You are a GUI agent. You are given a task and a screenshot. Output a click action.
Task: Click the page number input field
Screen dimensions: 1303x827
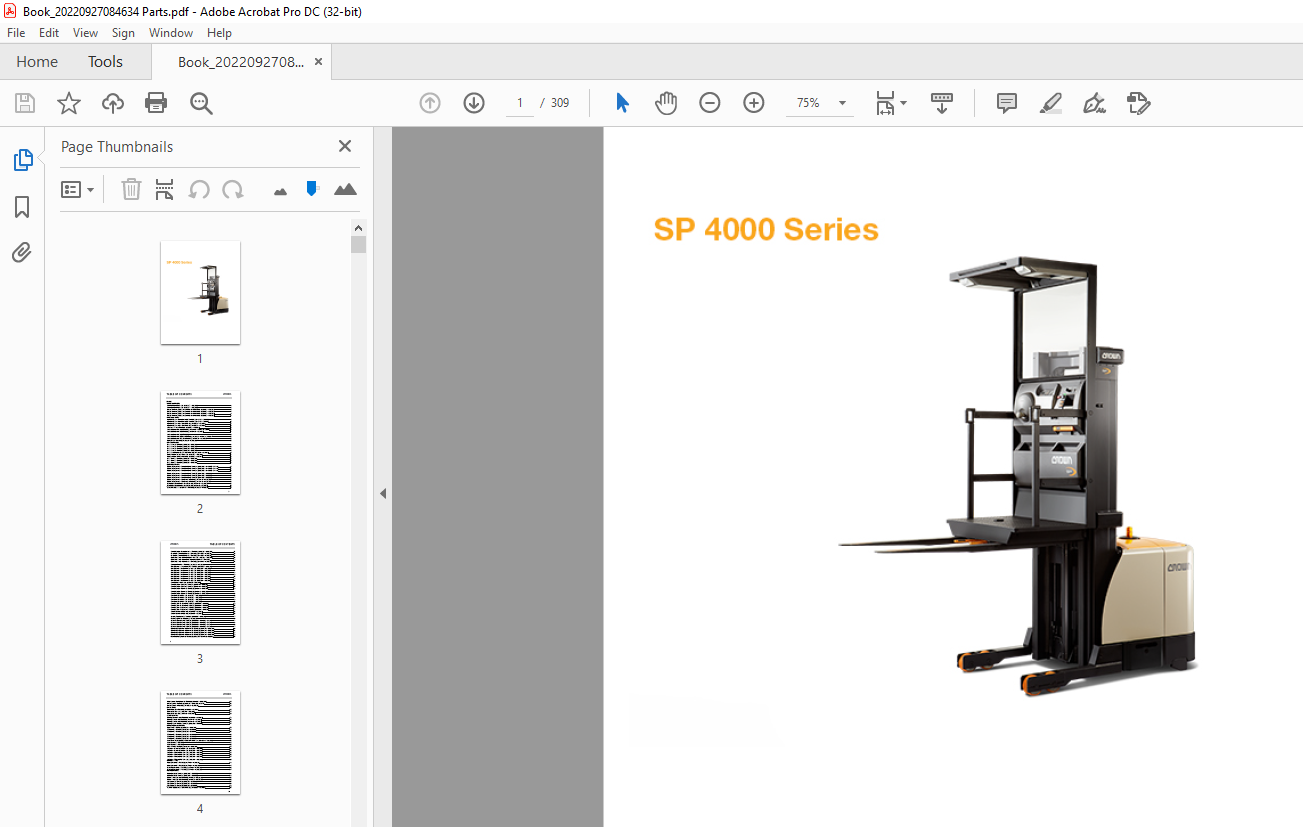click(x=520, y=103)
